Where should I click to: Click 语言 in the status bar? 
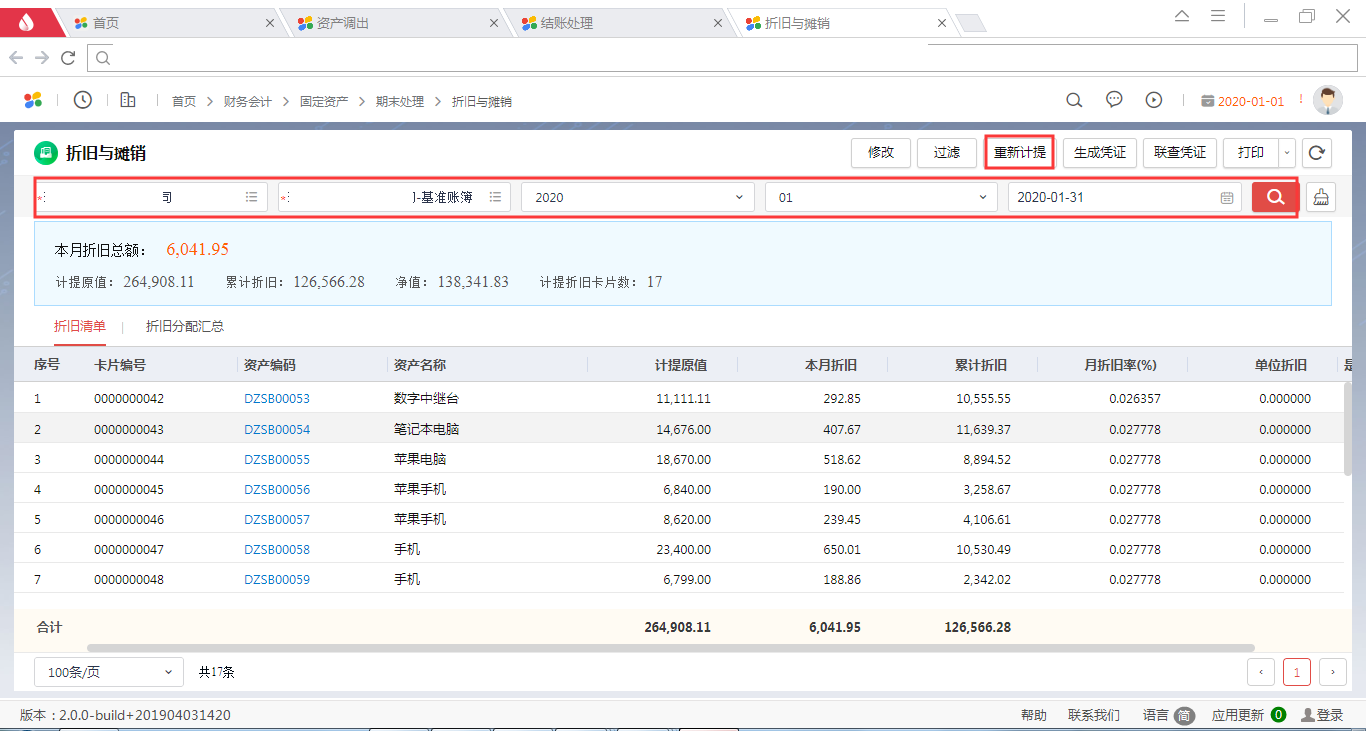point(1156,715)
